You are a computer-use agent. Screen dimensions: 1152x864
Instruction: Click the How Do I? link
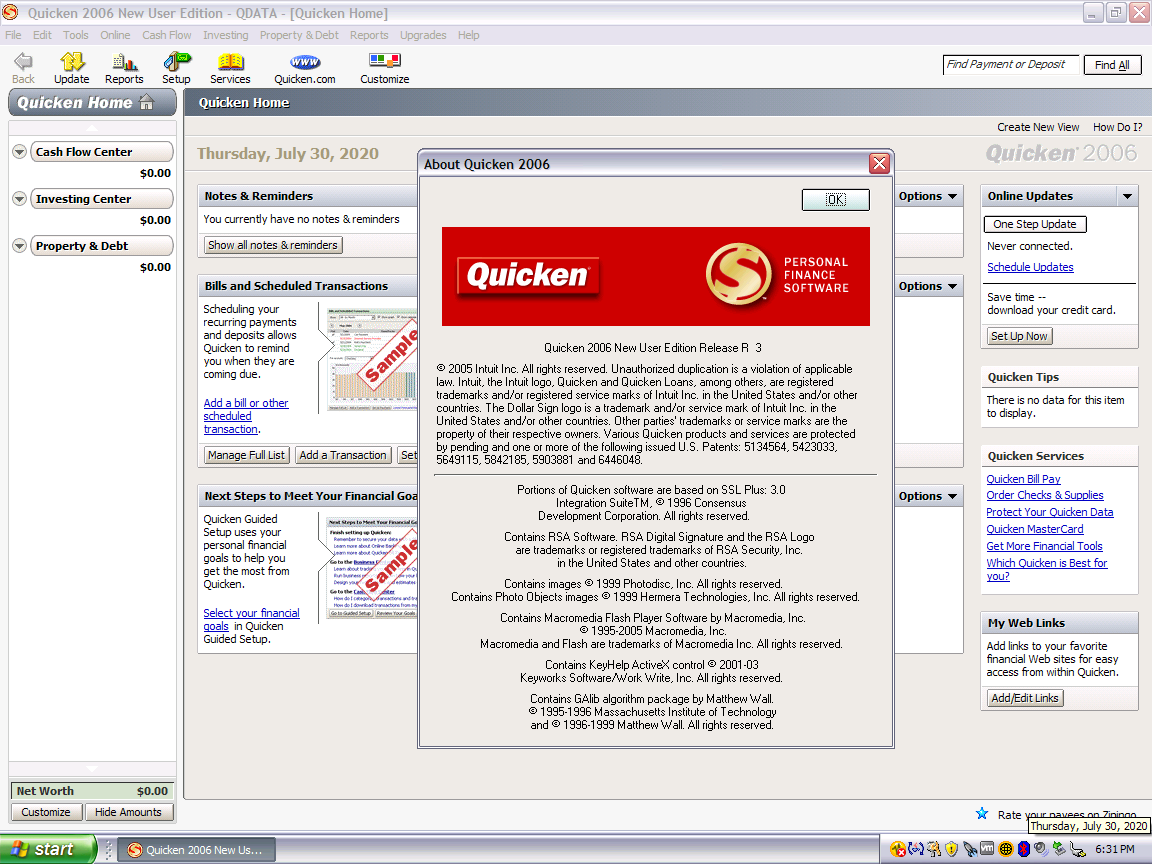(1117, 127)
